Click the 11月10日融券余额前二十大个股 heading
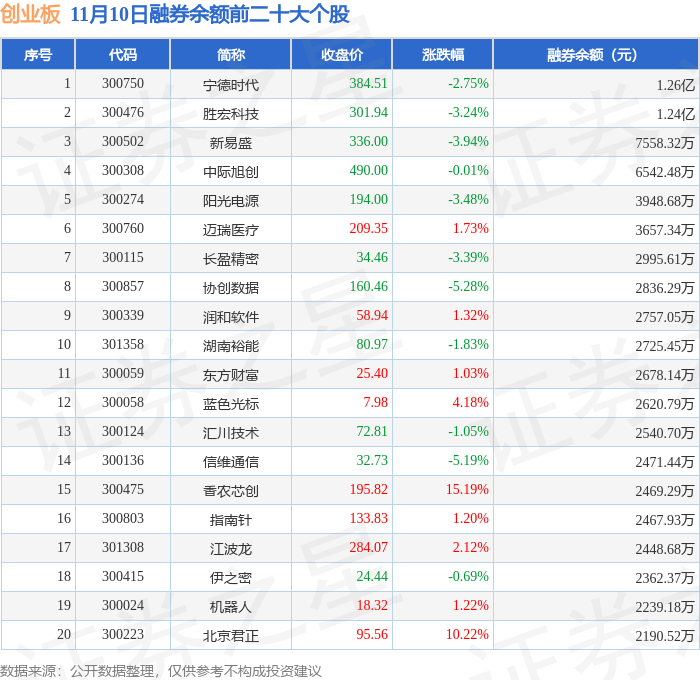 (210, 14)
